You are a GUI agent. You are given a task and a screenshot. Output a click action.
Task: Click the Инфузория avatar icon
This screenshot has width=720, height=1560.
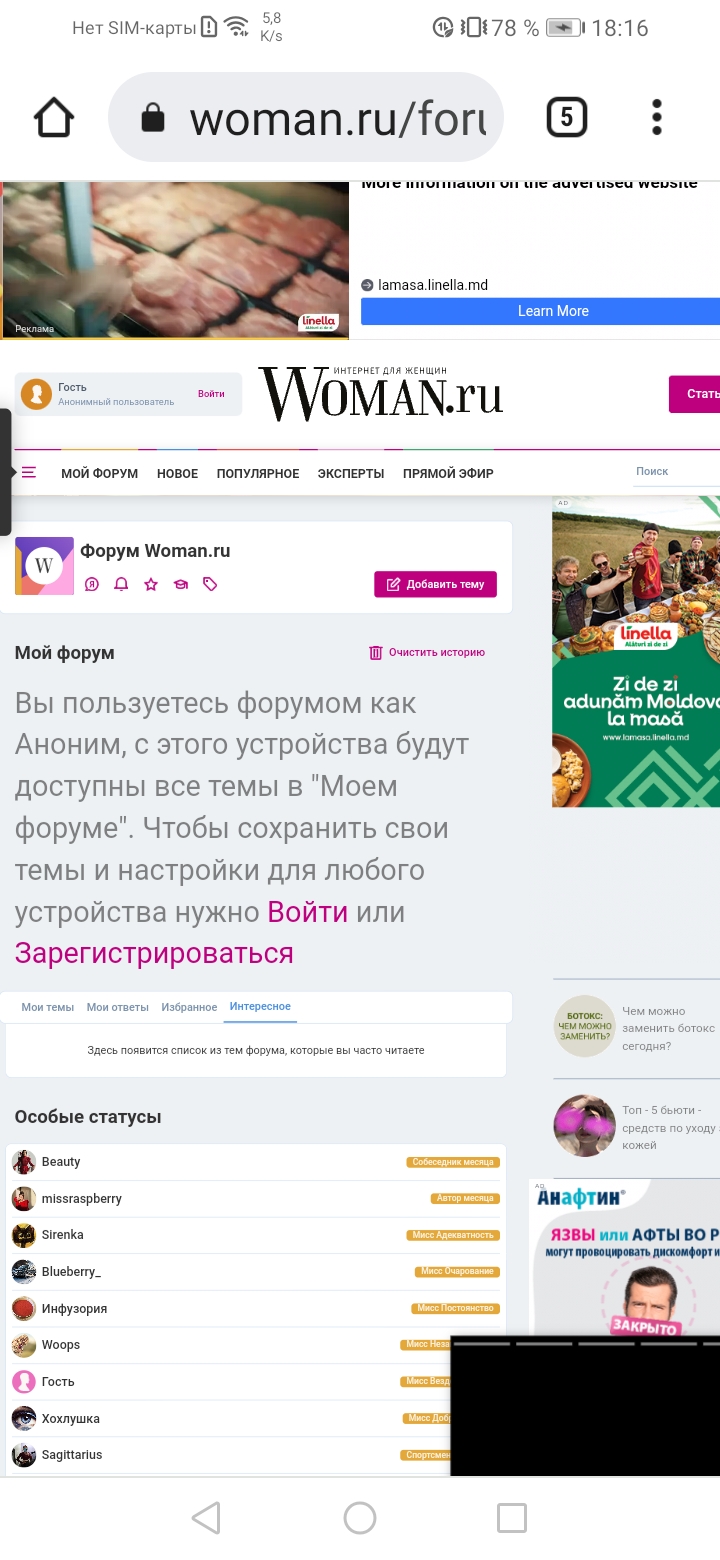pos(24,1308)
